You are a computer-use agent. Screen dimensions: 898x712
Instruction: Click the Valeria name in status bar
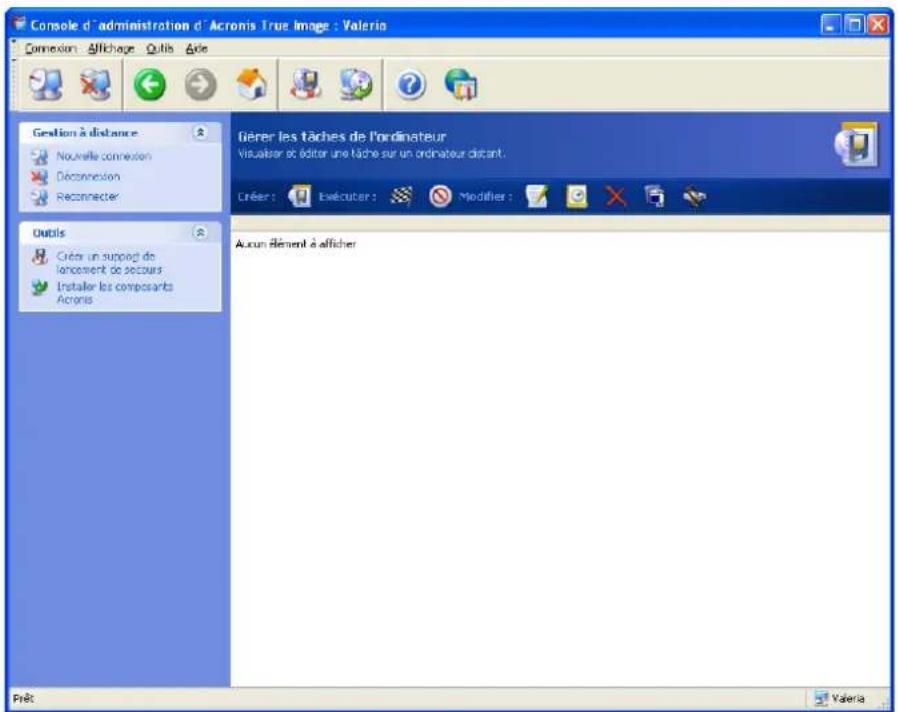848,698
